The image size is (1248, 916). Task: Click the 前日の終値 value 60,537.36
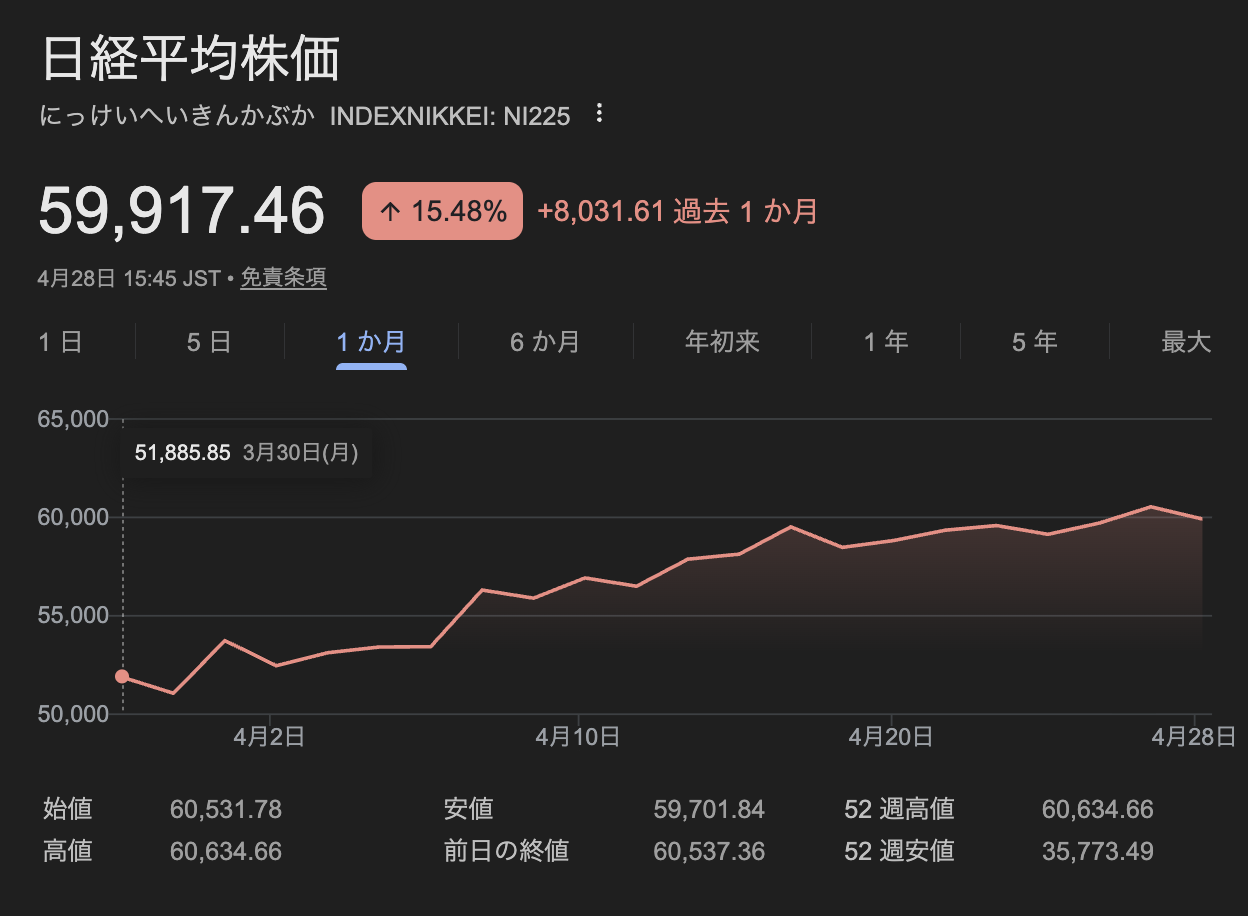(x=709, y=851)
